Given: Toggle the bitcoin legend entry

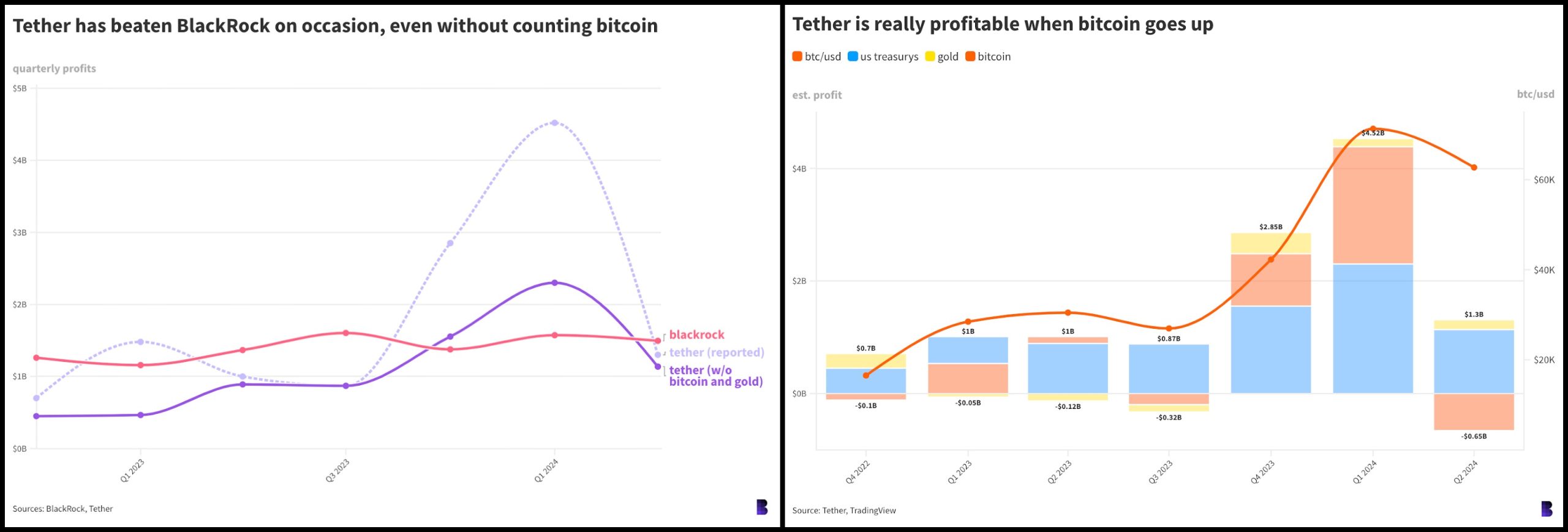Looking at the screenshot, I should [x=987, y=56].
